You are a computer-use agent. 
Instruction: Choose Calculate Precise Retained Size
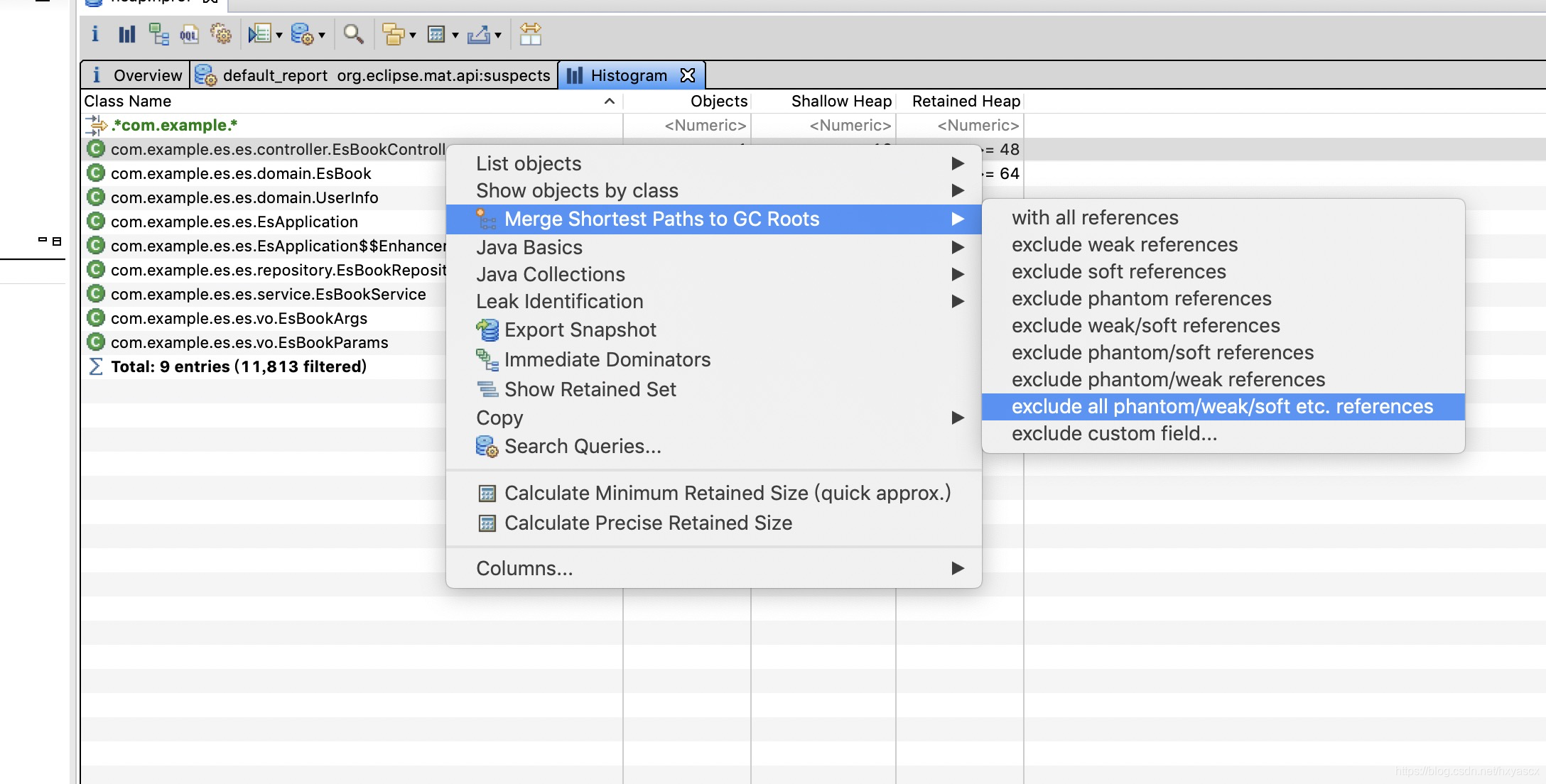(x=713, y=523)
